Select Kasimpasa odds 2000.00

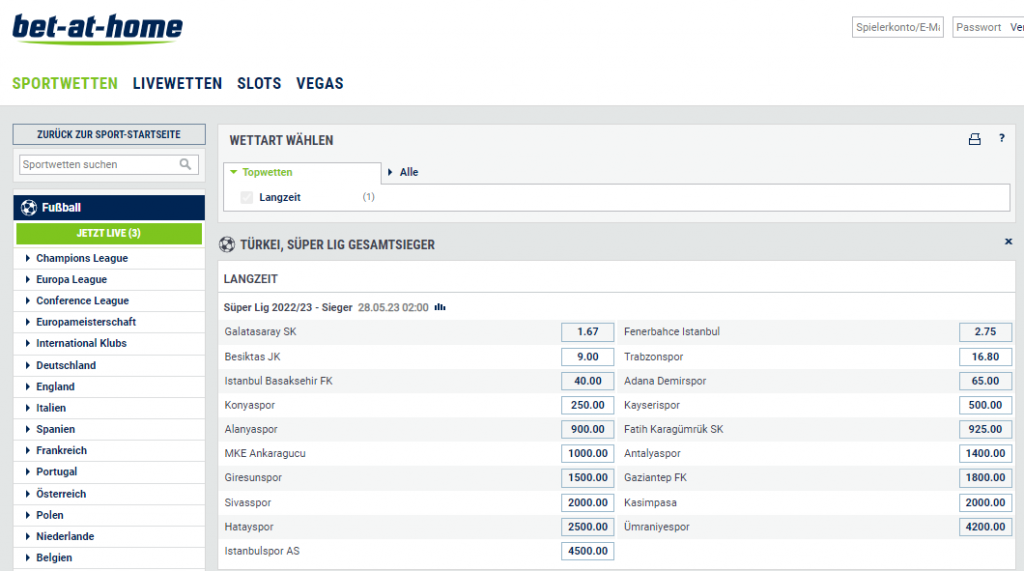(x=985, y=502)
